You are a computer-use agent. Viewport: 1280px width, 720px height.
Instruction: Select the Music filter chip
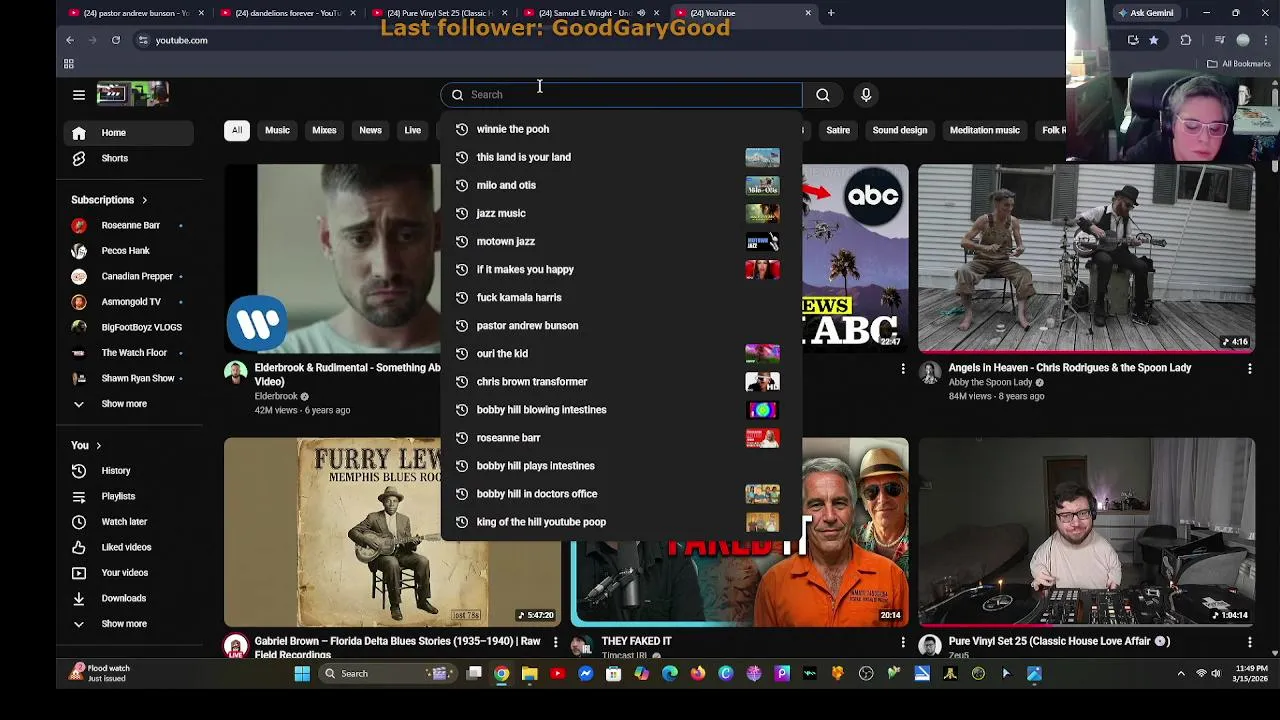(x=277, y=130)
